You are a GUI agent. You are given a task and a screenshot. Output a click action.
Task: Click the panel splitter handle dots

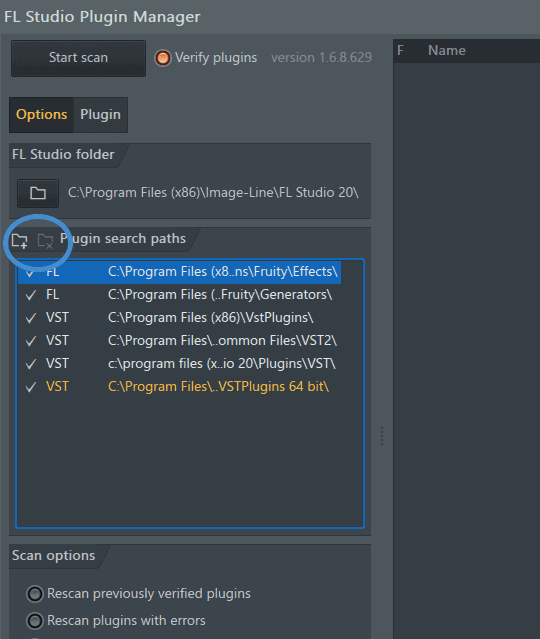tap(382, 436)
